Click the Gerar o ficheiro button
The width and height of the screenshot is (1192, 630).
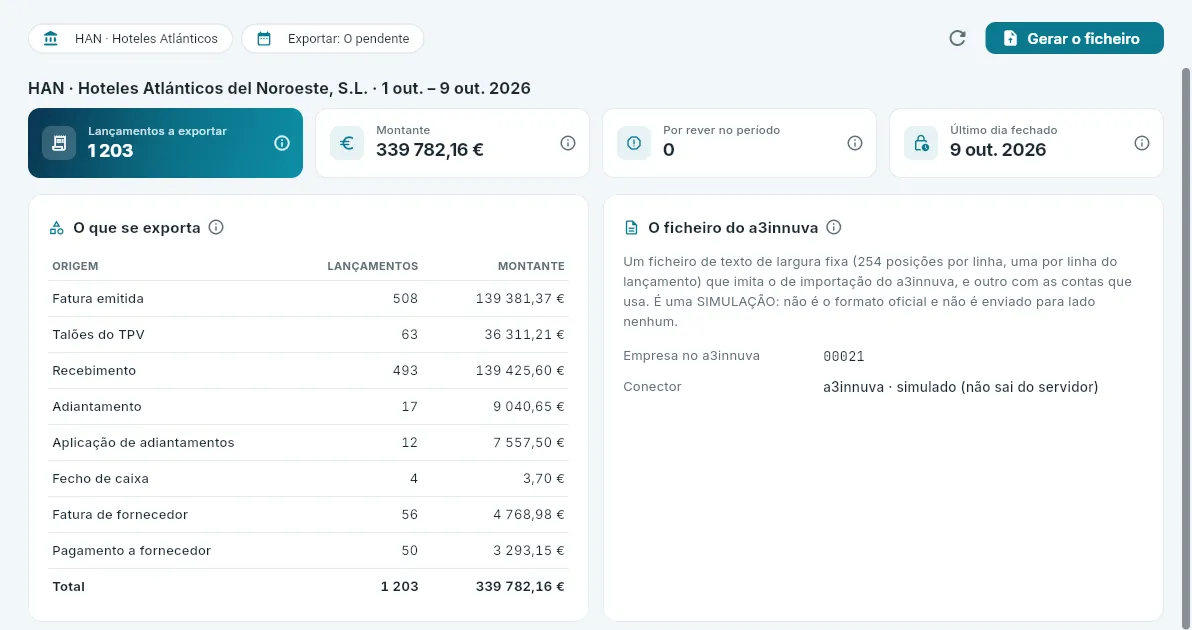click(x=1074, y=38)
